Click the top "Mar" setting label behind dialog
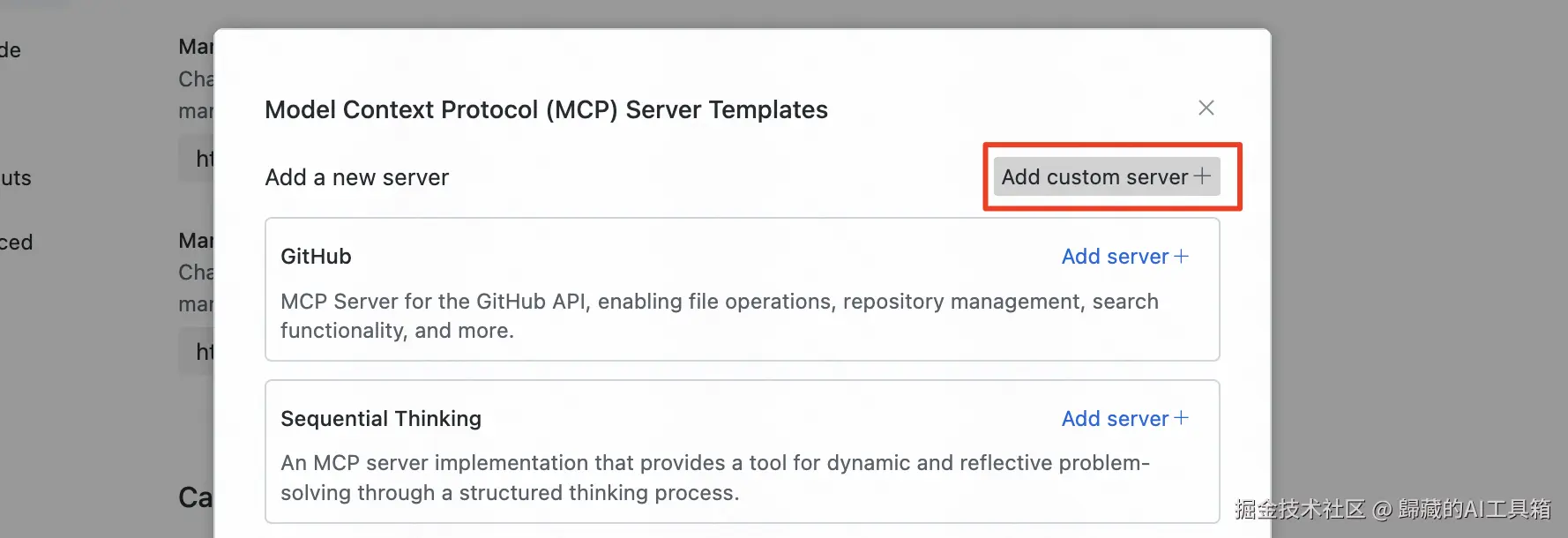The height and width of the screenshot is (538, 1568). click(x=195, y=47)
